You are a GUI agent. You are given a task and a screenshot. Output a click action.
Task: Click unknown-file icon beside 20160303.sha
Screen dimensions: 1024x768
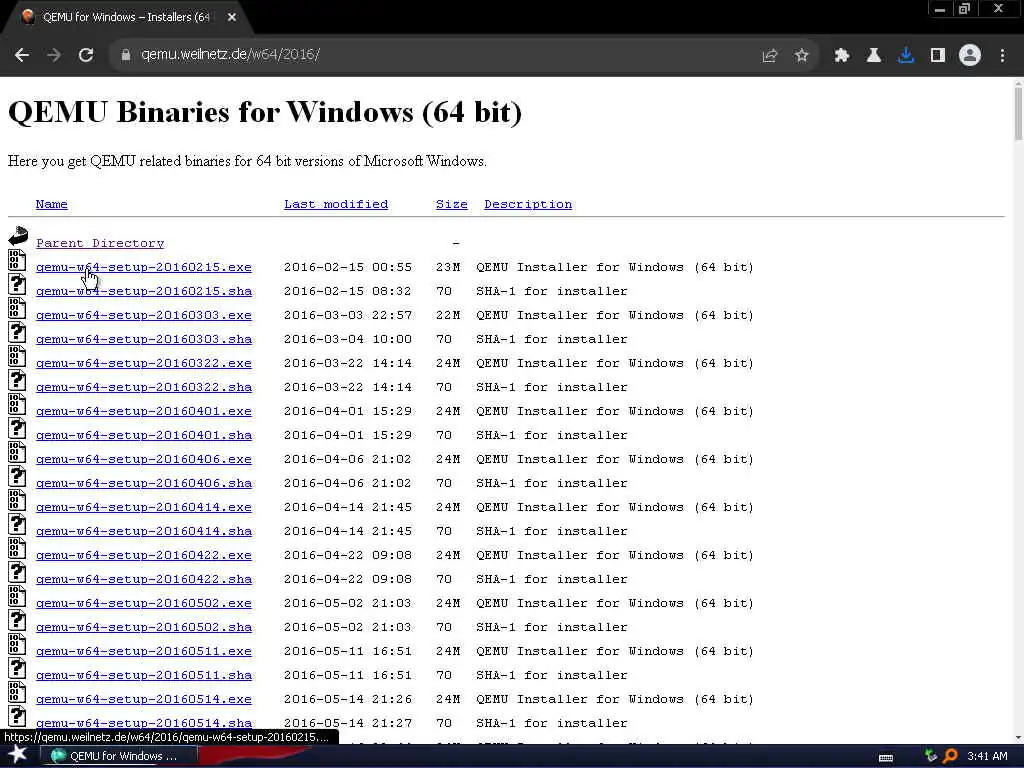(x=17, y=332)
